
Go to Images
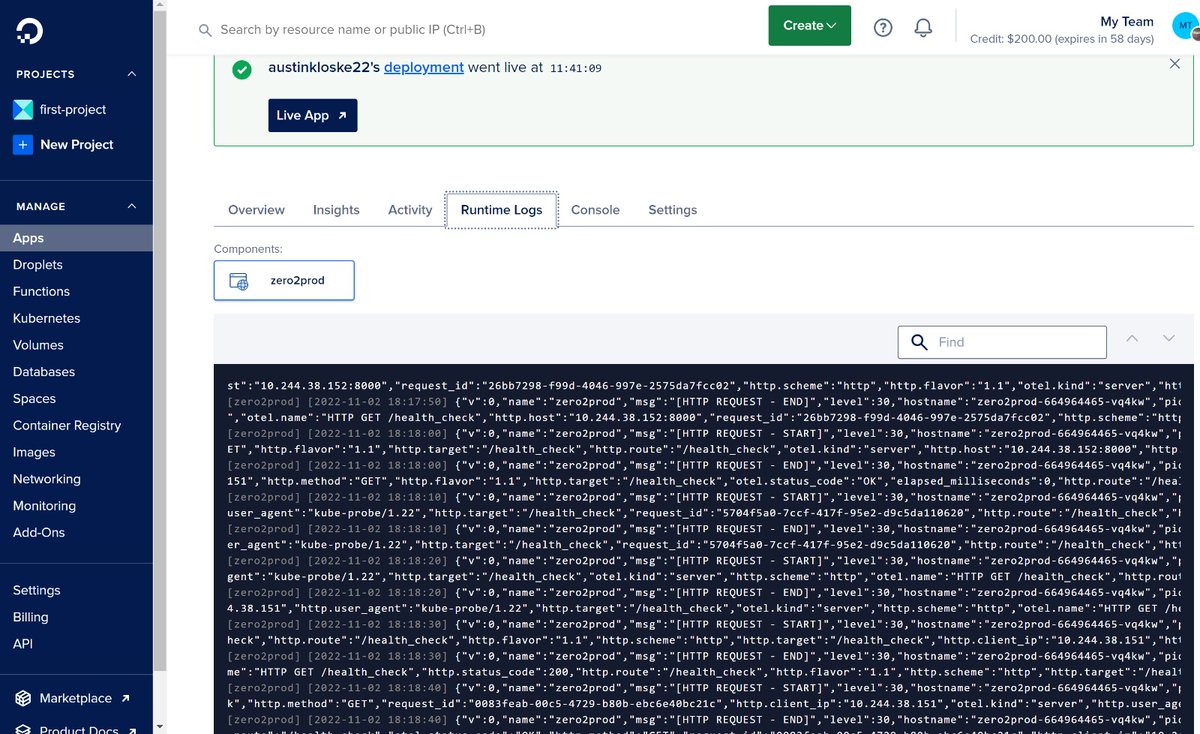(34, 452)
